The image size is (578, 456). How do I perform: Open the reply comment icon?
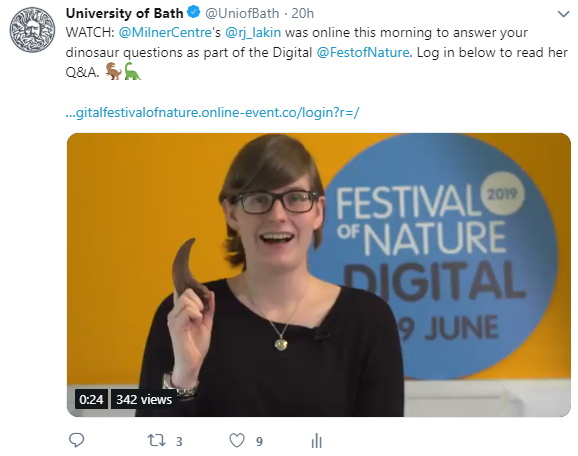point(77,440)
